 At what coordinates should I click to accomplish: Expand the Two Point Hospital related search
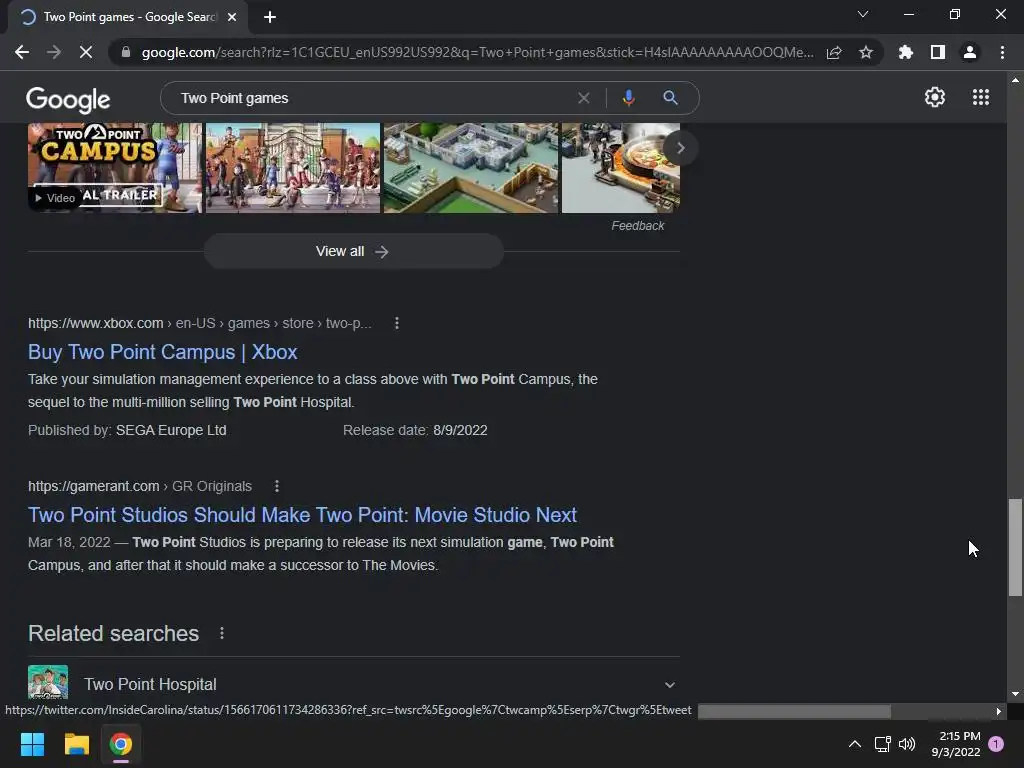pyautogui.click(x=669, y=684)
